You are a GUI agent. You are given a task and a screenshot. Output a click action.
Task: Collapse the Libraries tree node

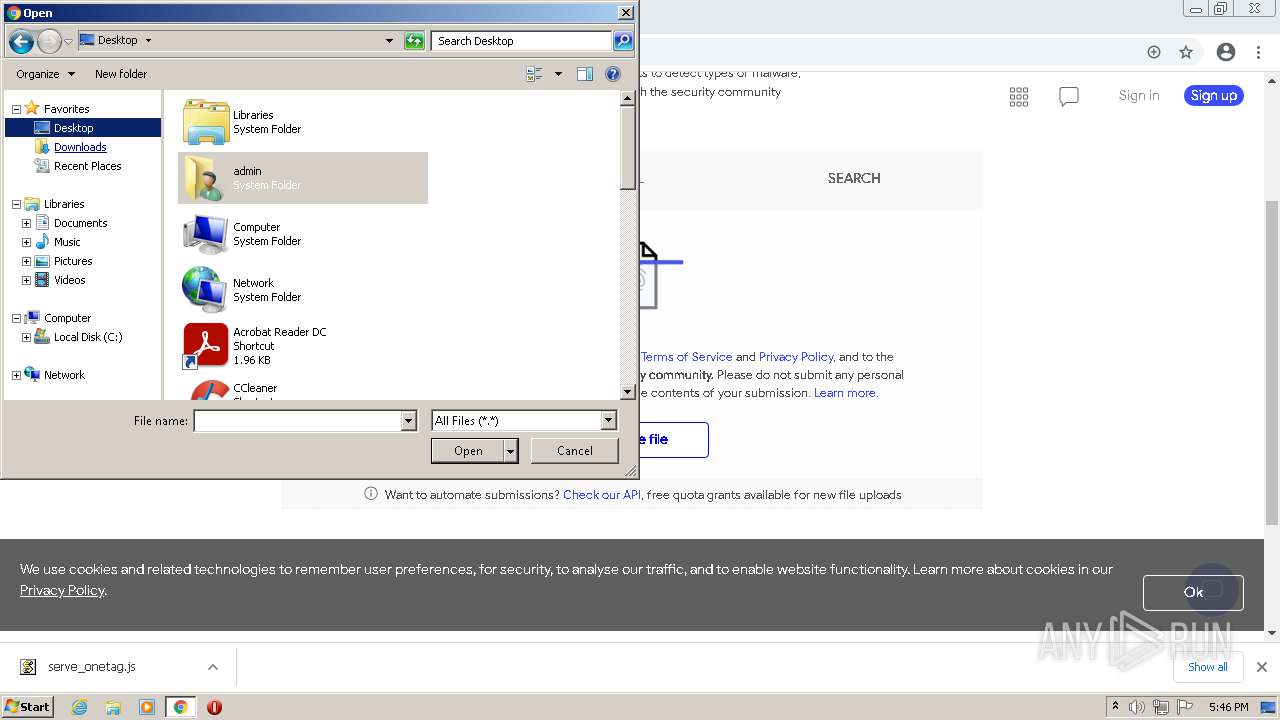pos(16,204)
